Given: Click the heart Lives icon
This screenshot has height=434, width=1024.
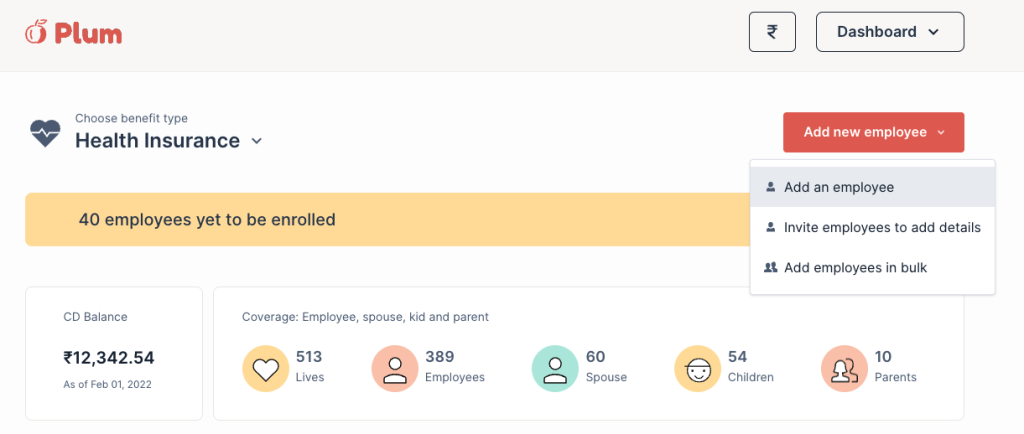Looking at the screenshot, I should [265, 369].
